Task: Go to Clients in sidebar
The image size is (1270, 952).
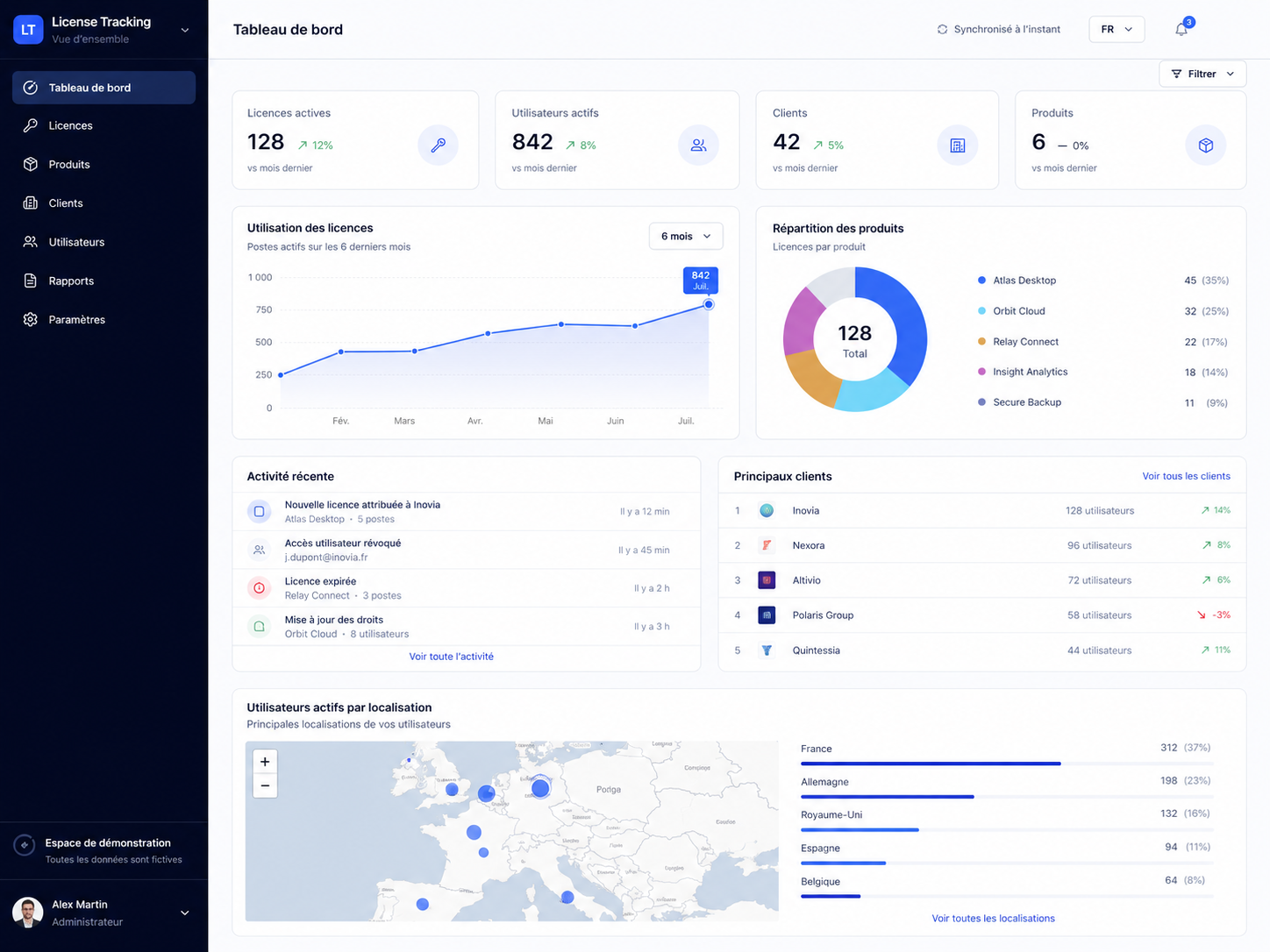Action: pyautogui.click(x=103, y=202)
